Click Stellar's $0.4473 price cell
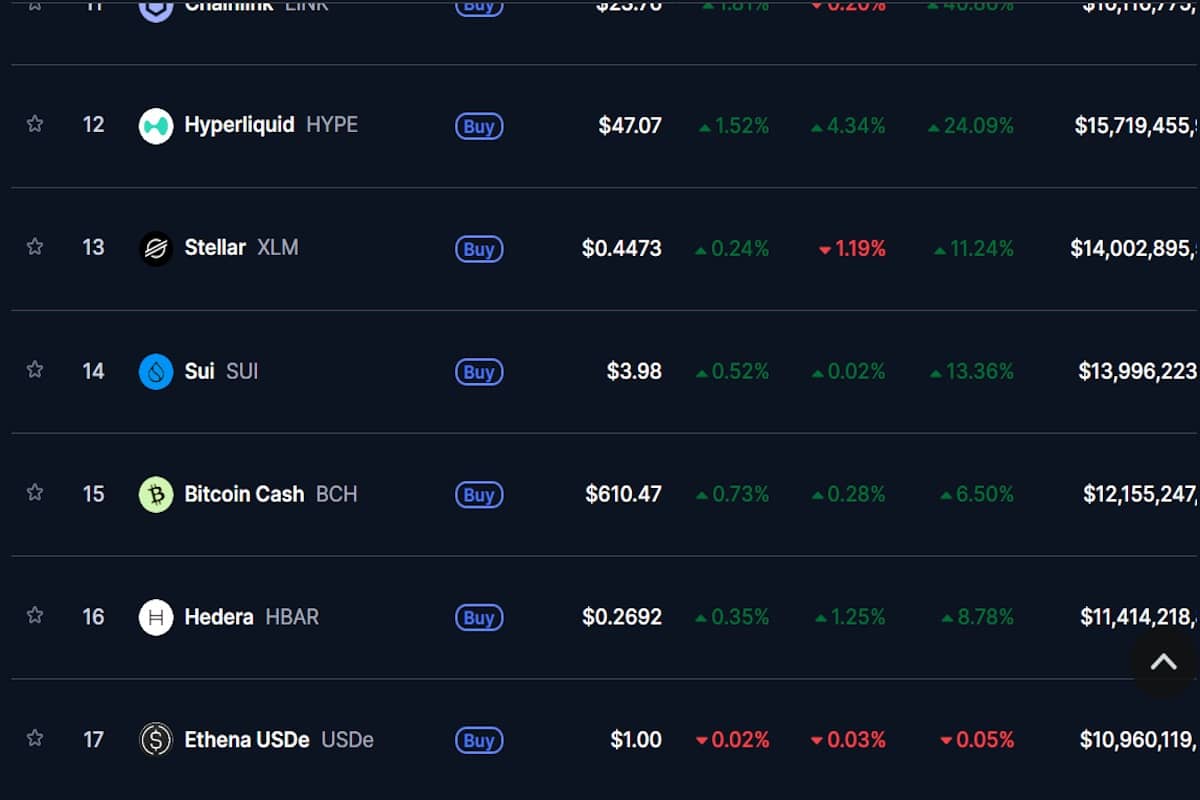This screenshot has width=1200, height=800. pyautogui.click(x=621, y=248)
